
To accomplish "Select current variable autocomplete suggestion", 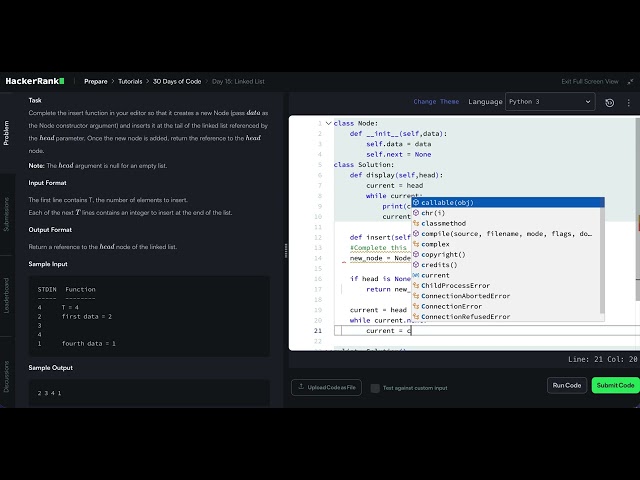I will tap(505, 275).
